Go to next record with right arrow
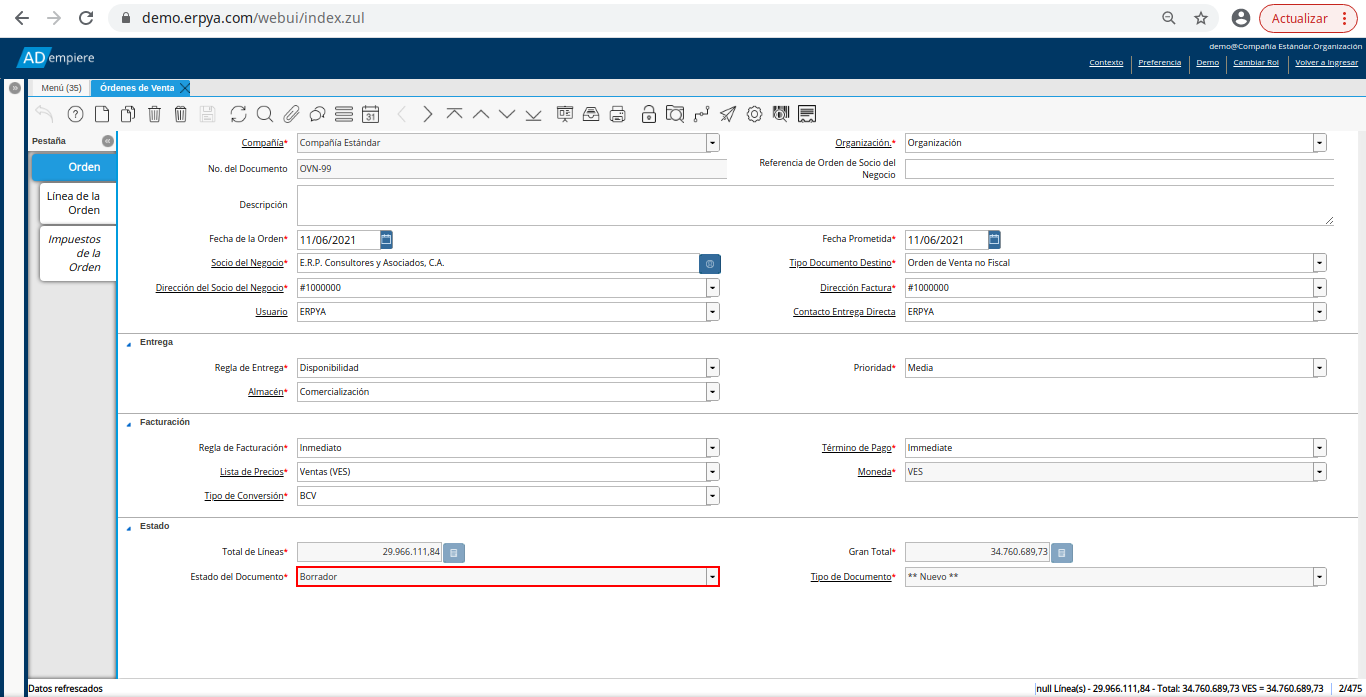 tap(428, 114)
